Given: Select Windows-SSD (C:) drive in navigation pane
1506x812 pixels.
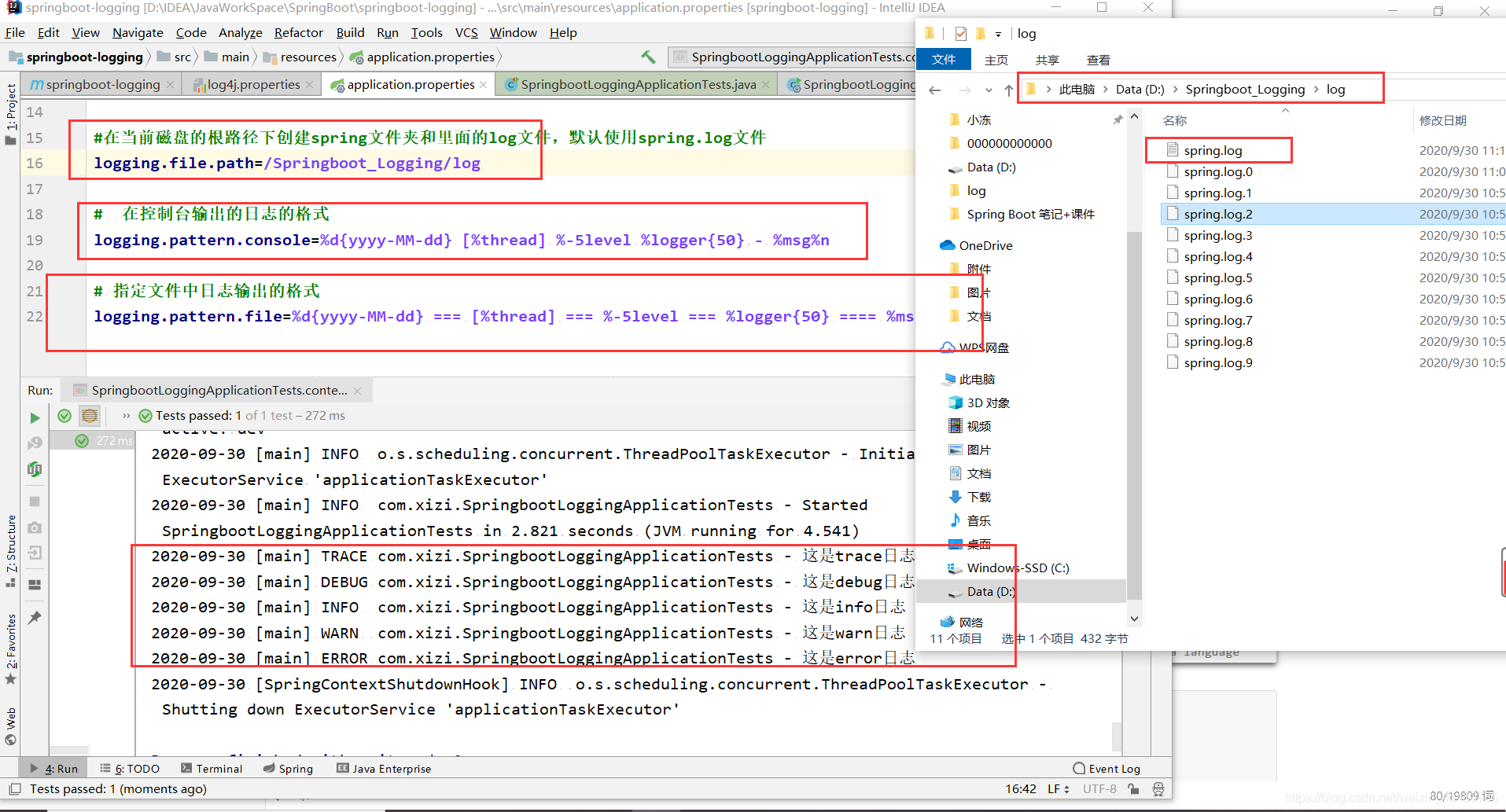Looking at the screenshot, I should pos(1018,568).
